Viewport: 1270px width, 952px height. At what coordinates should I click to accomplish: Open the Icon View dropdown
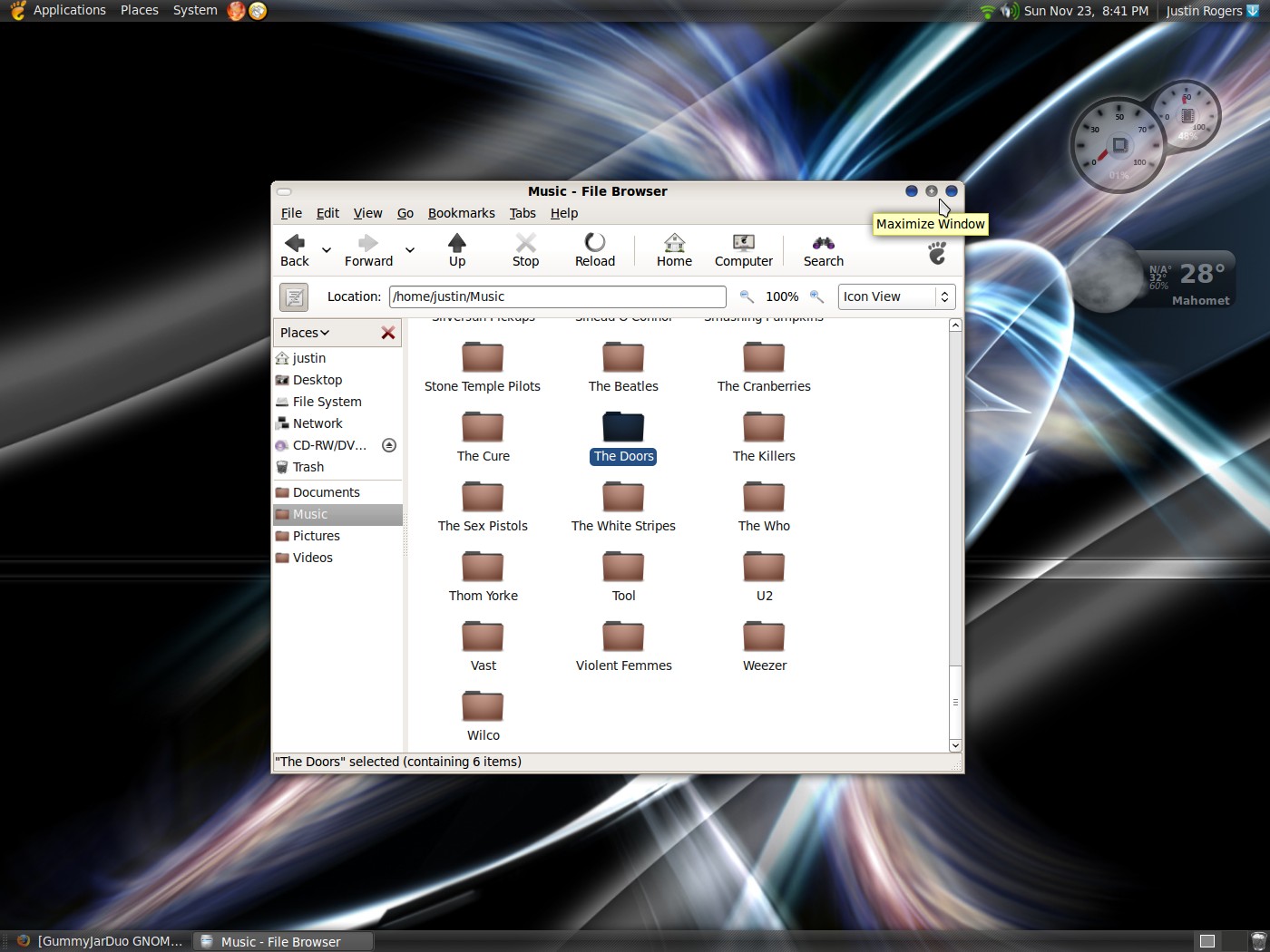tap(896, 296)
